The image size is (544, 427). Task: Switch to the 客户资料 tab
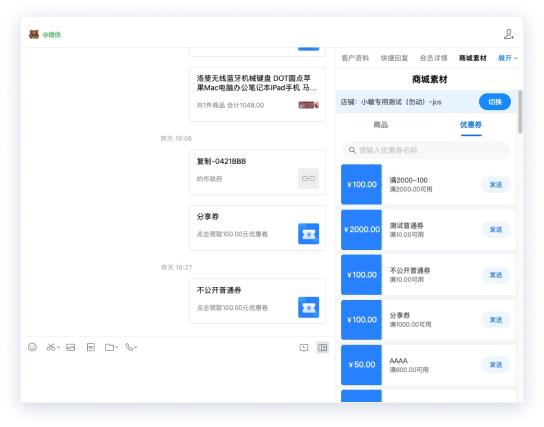(355, 58)
